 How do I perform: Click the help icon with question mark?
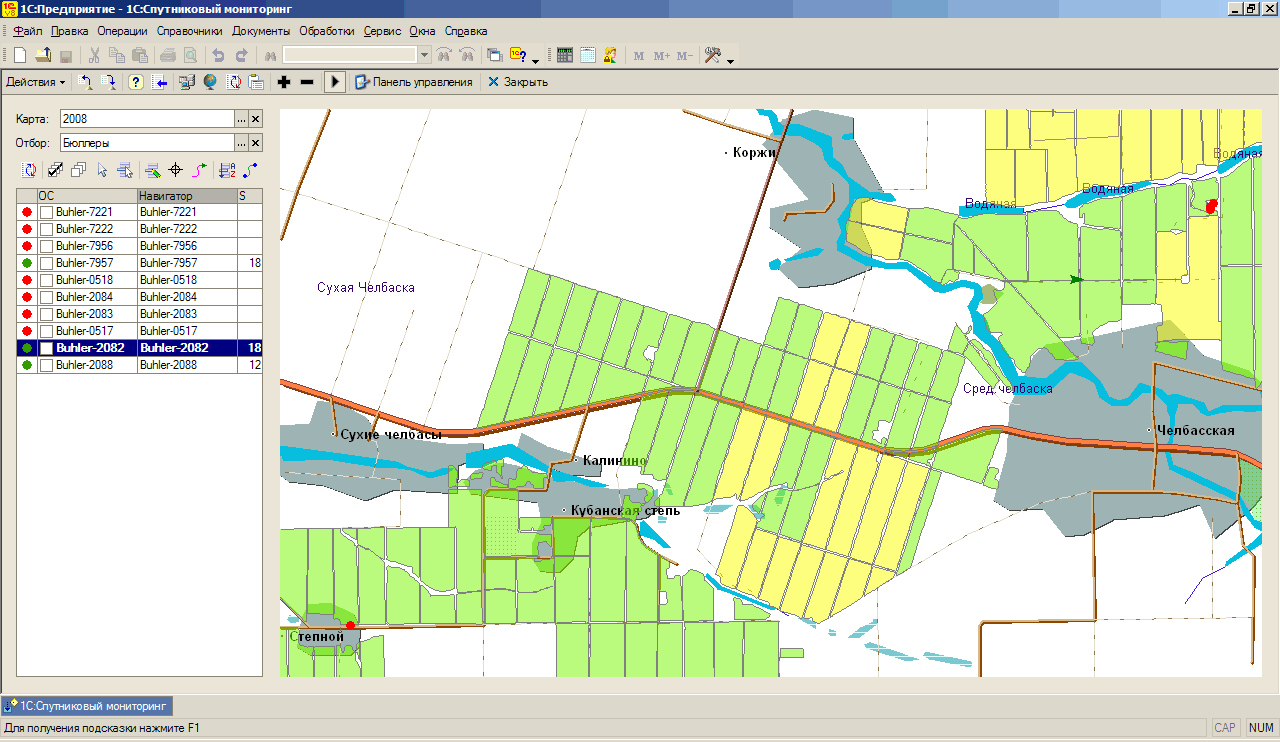[x=519, y=56]
